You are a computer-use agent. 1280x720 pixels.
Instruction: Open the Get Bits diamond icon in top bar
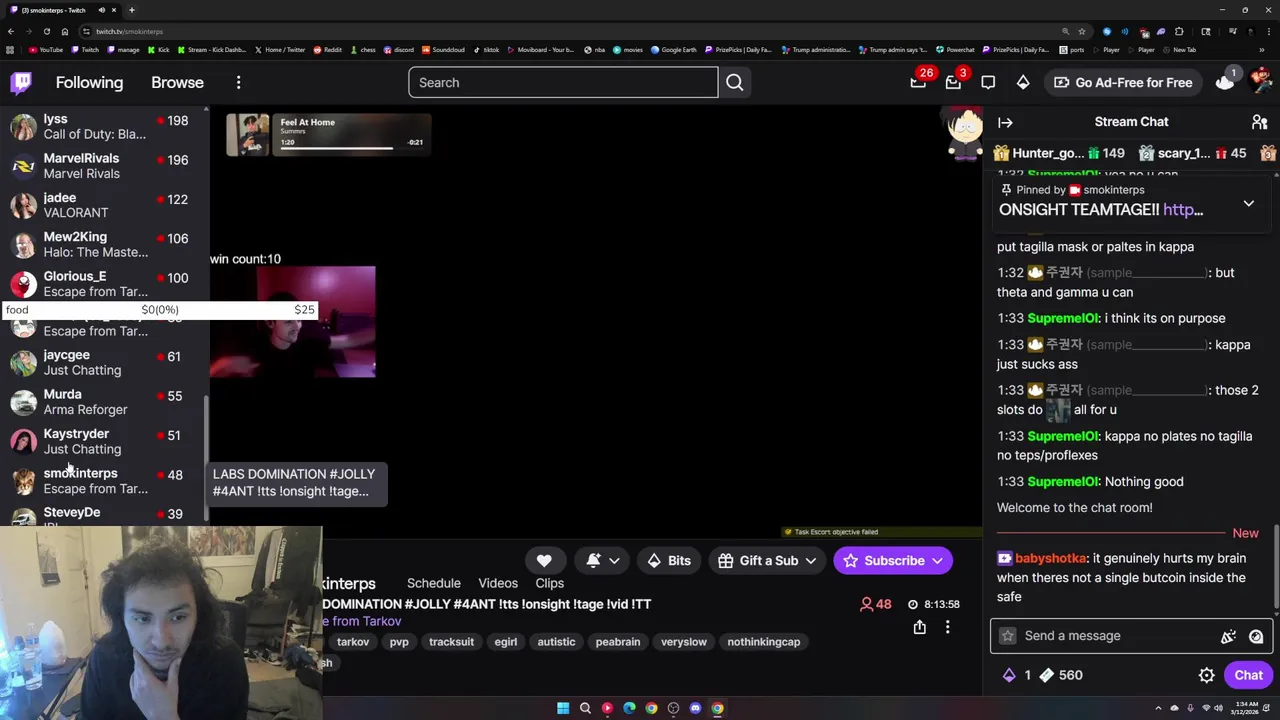(1023, 82)
